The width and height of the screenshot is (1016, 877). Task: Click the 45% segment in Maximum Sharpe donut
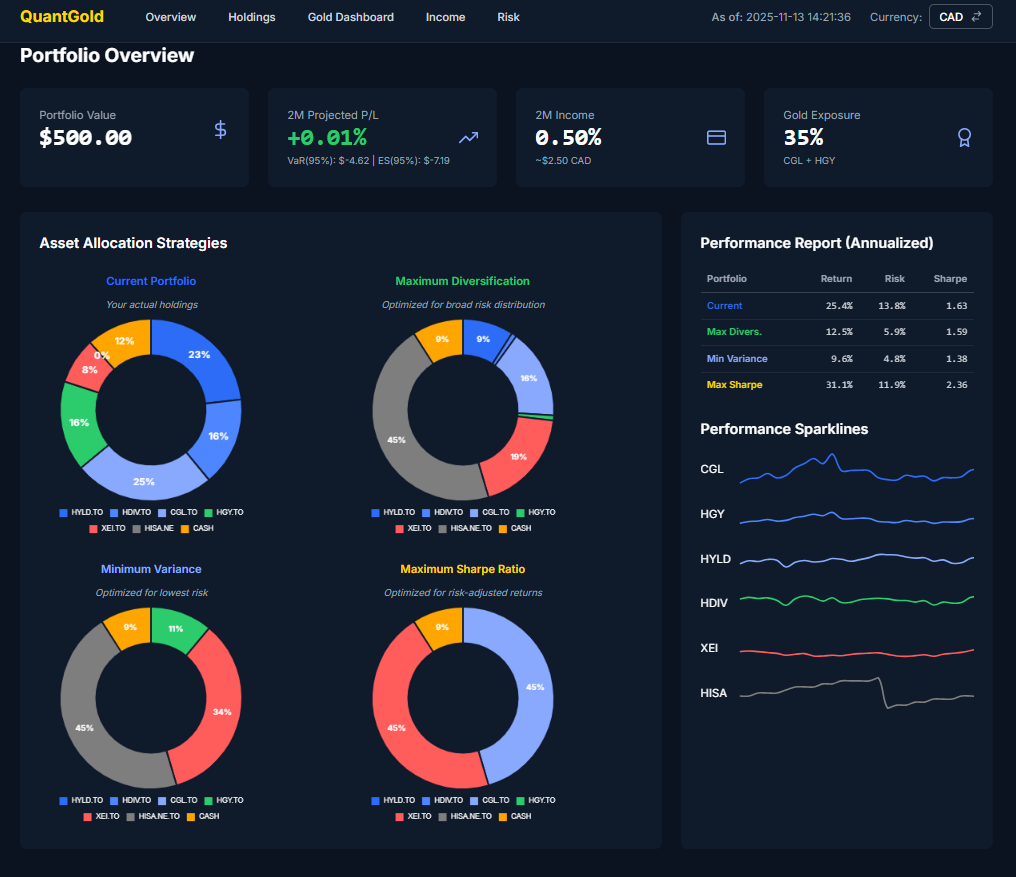(x=534, y=688)
